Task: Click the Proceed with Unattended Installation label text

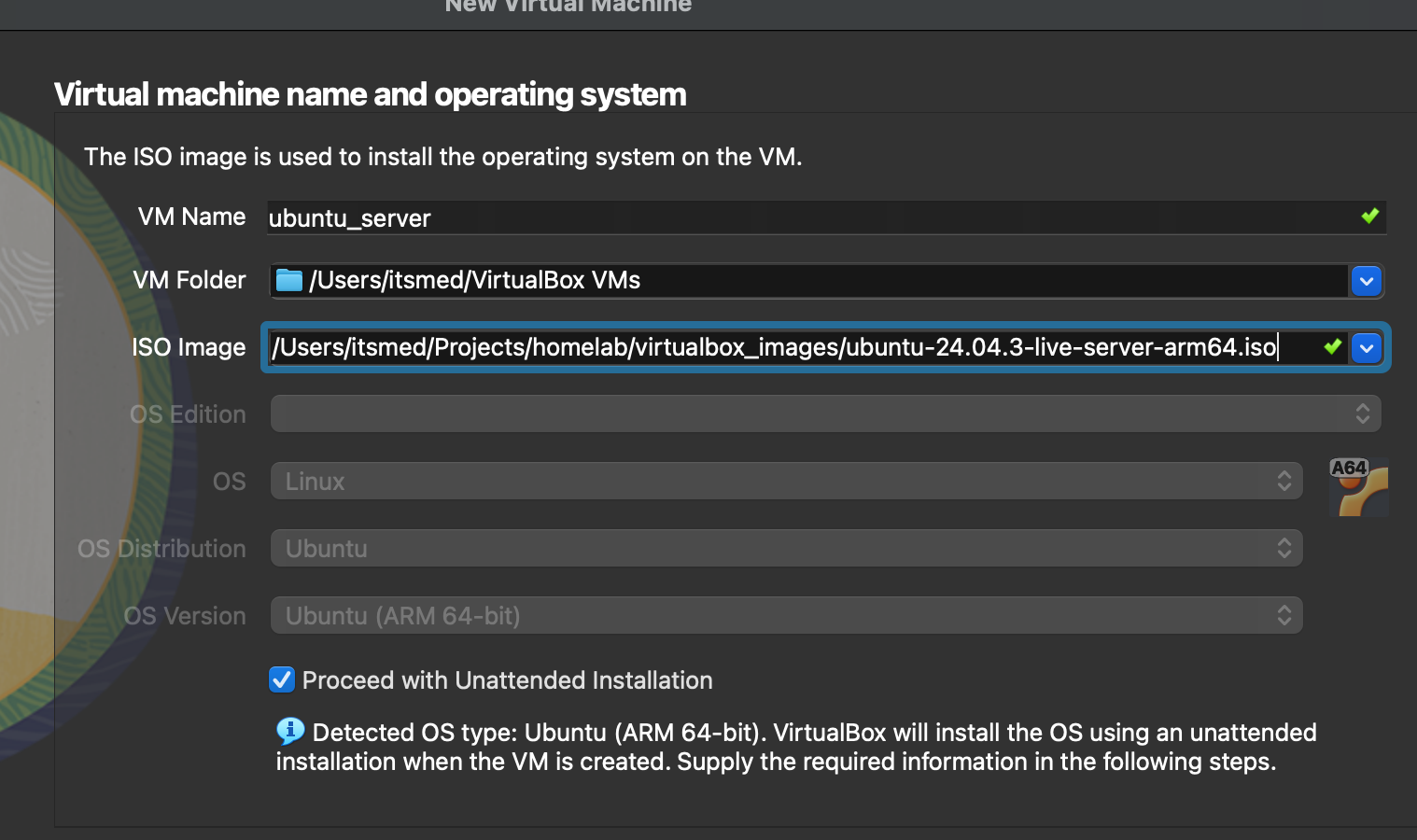Action: click(507, 680)
